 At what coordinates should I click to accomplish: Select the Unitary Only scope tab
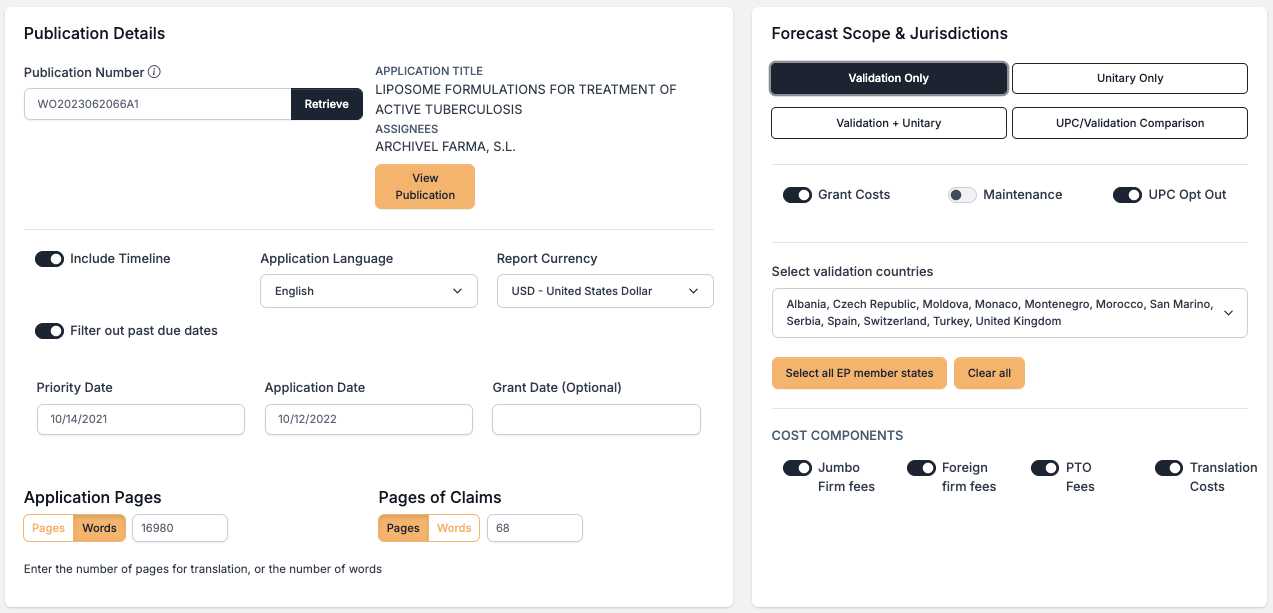point(1129,78)
